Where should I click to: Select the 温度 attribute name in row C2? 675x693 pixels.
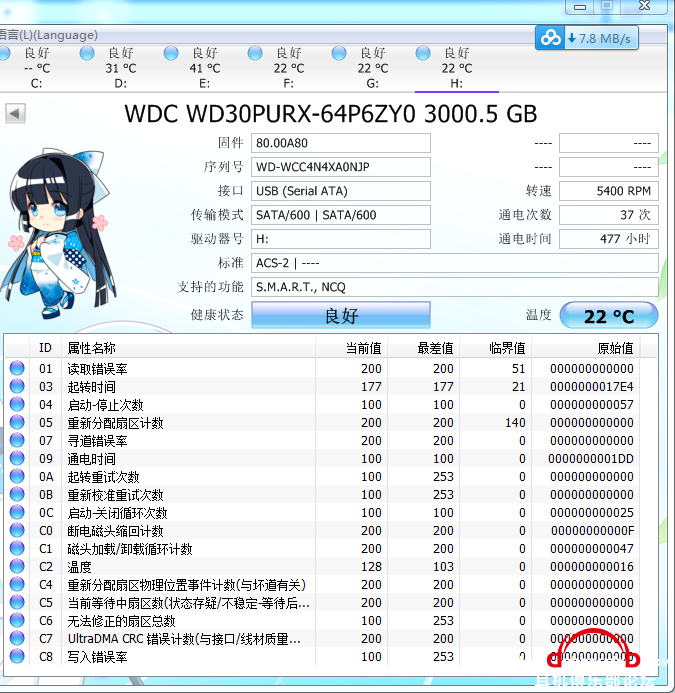[80, 567]
